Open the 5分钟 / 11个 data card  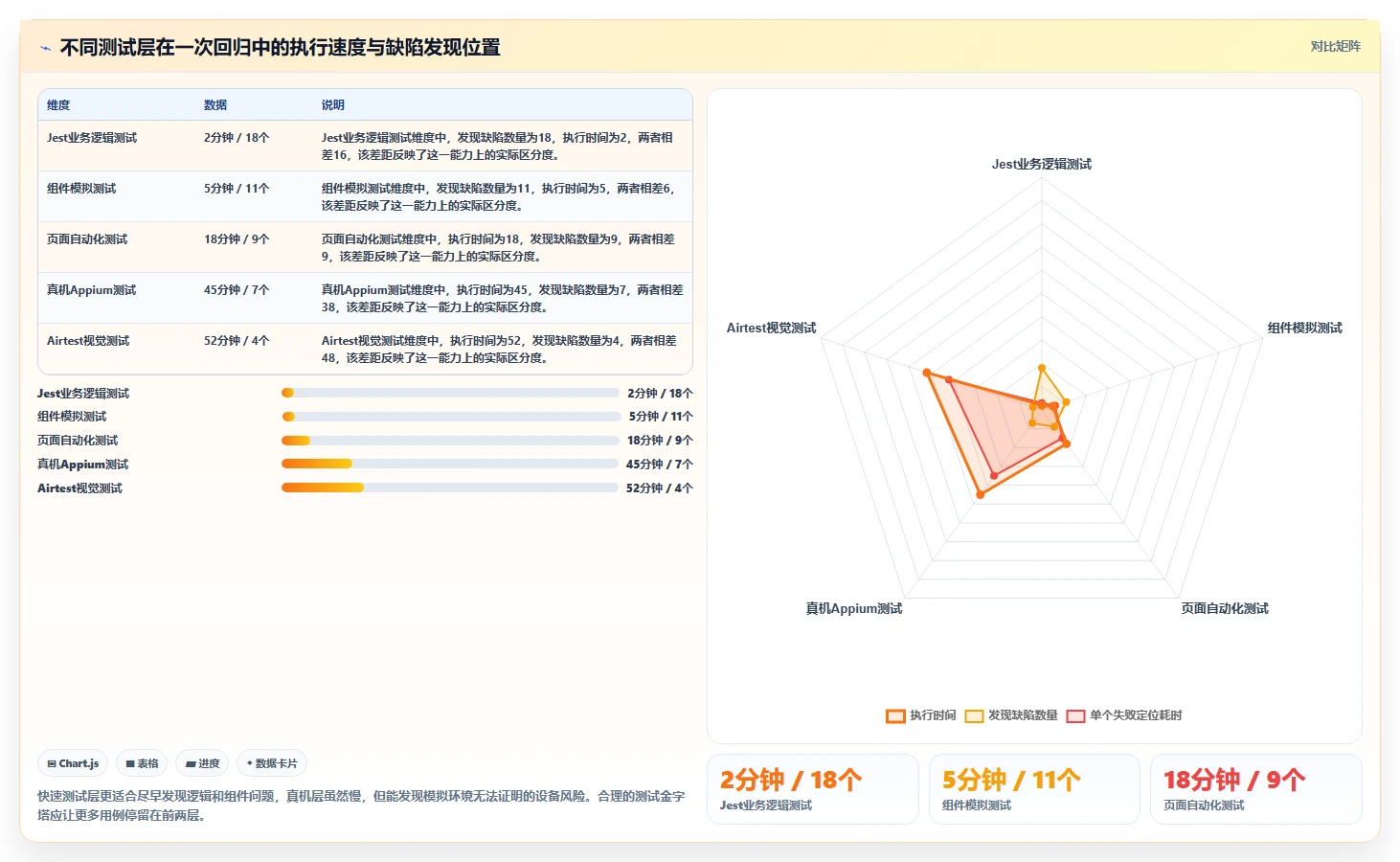tap(1034, 789)
